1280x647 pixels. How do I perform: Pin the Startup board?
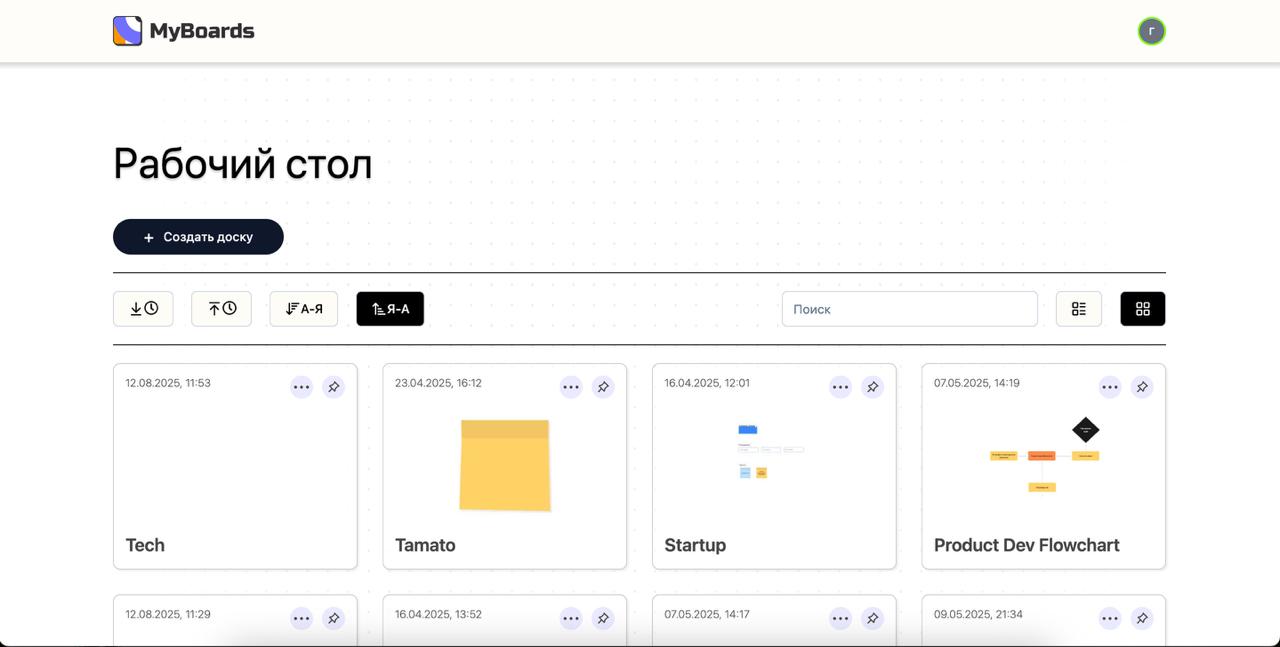pos(873,387)
